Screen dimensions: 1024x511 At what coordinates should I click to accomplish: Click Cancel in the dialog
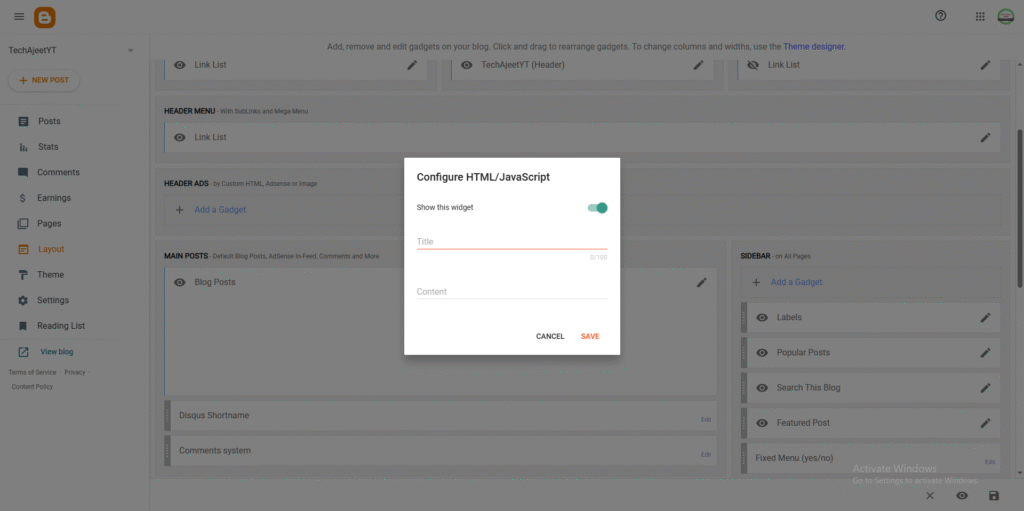point(550,336)
